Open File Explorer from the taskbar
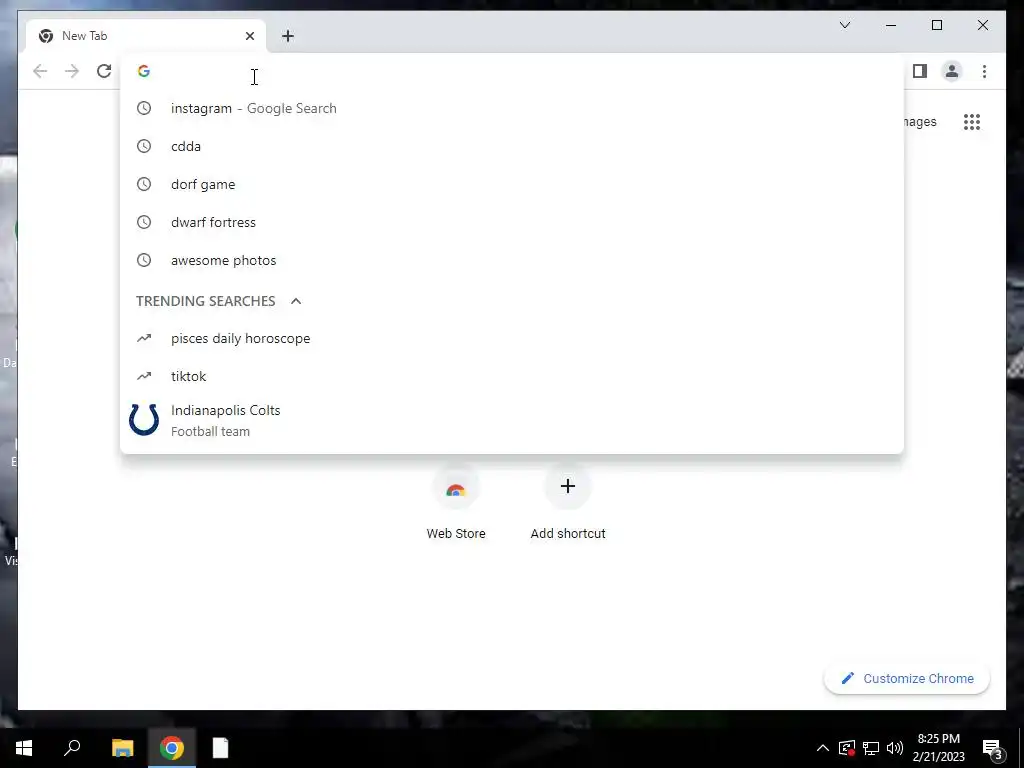Viewport: 1024px width, 768px height. [122, 748]
